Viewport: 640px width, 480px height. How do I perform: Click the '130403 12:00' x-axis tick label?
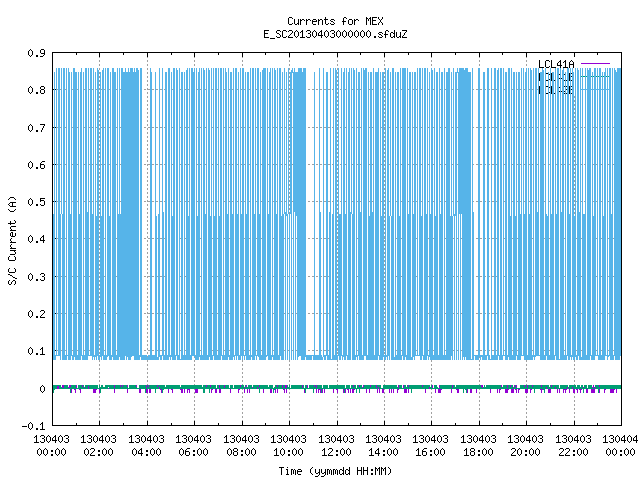336,446
